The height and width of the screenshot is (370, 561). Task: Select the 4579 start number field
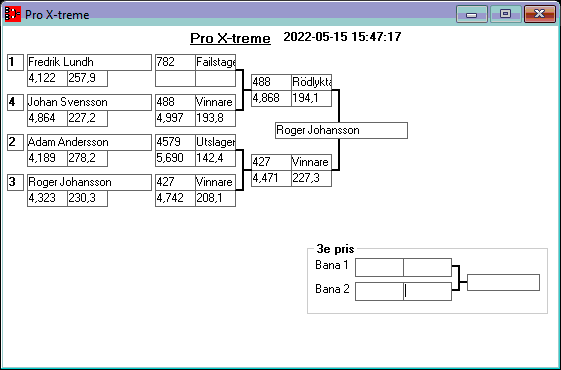(175, 142)
